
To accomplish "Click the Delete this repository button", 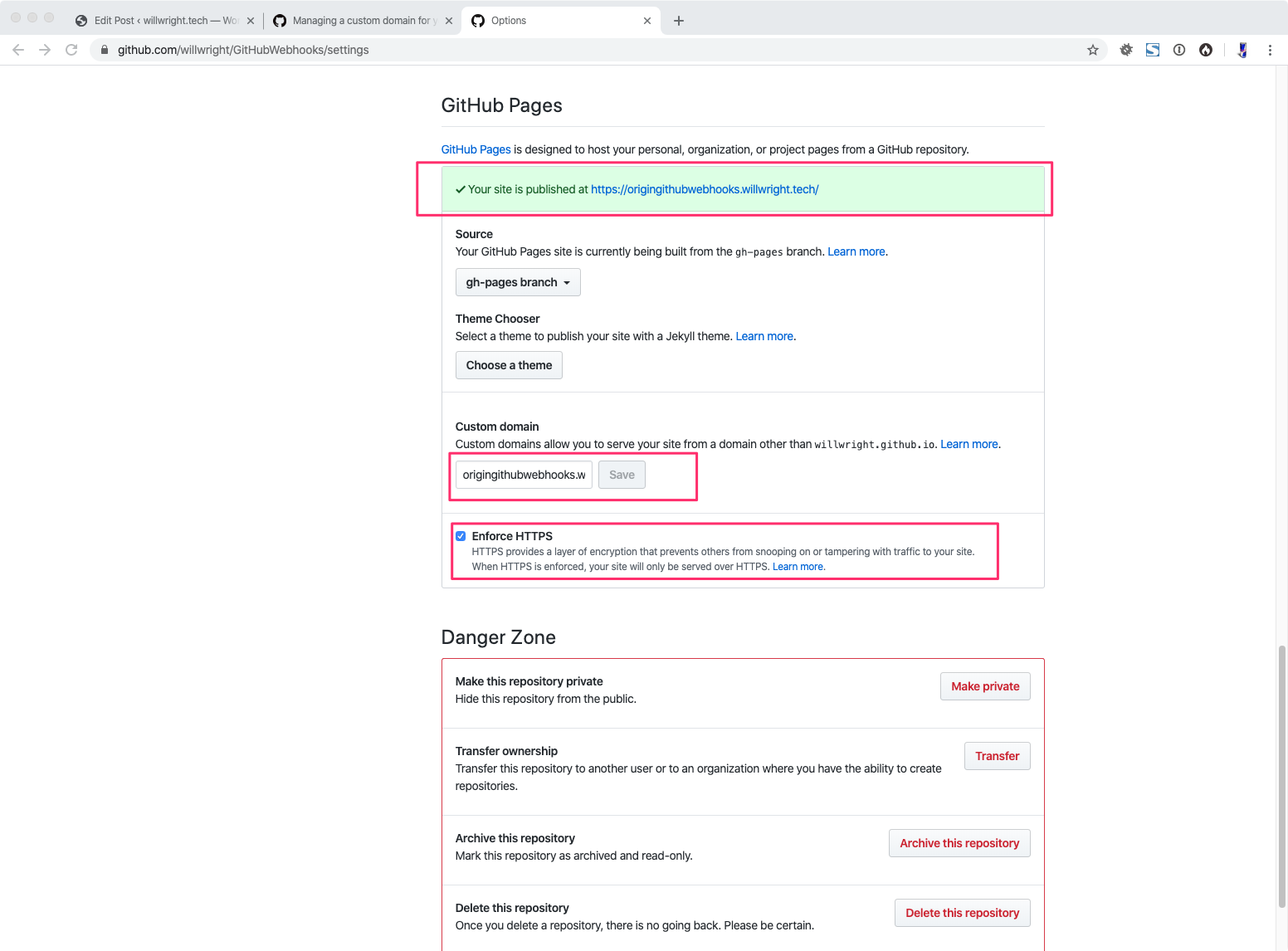I will [x=962, y=913].
